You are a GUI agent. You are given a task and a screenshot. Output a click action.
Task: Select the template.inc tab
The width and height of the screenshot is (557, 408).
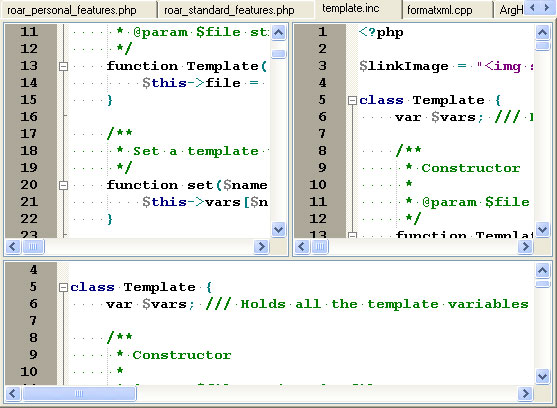[x=351, y=9]
